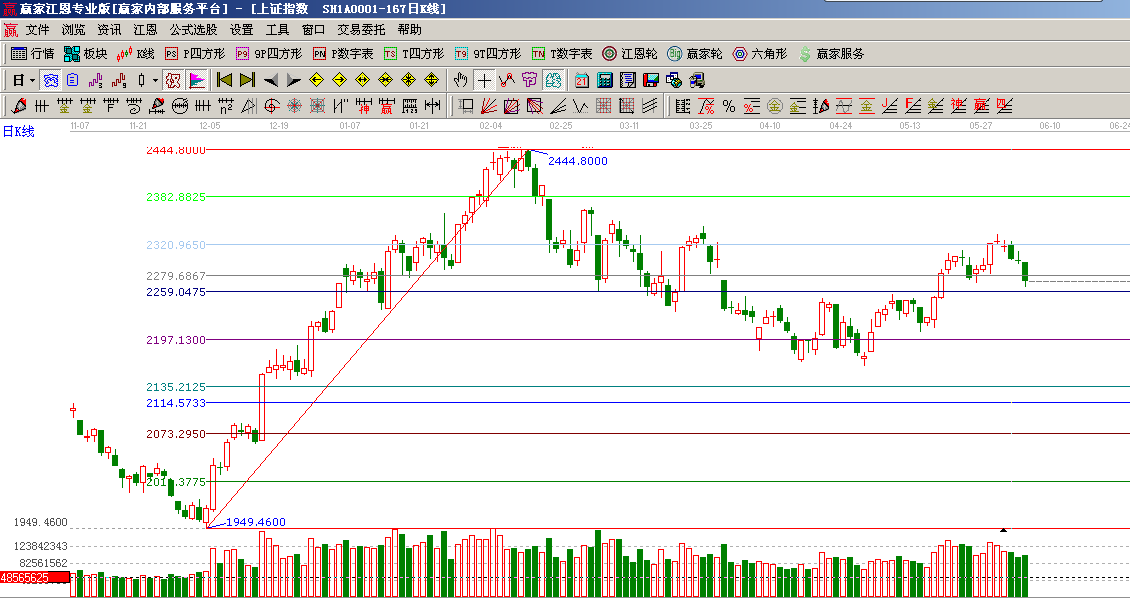Open the 江恩轮 wheel tool
Screen dimensions: 1130x598
click(629, 54)
